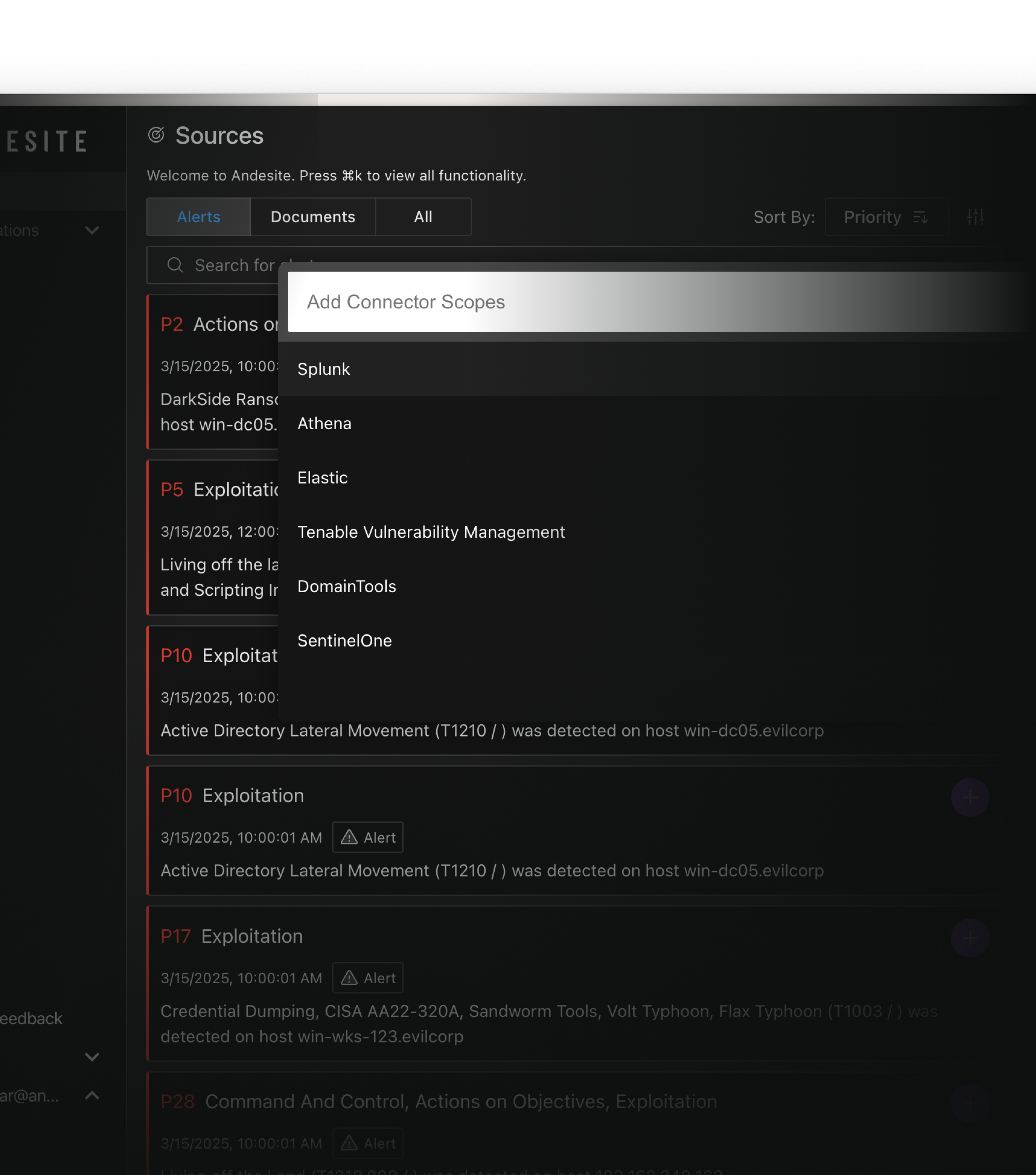
Task: Open the Sort By Priority dropdown
Action: (x=887, y=217)
